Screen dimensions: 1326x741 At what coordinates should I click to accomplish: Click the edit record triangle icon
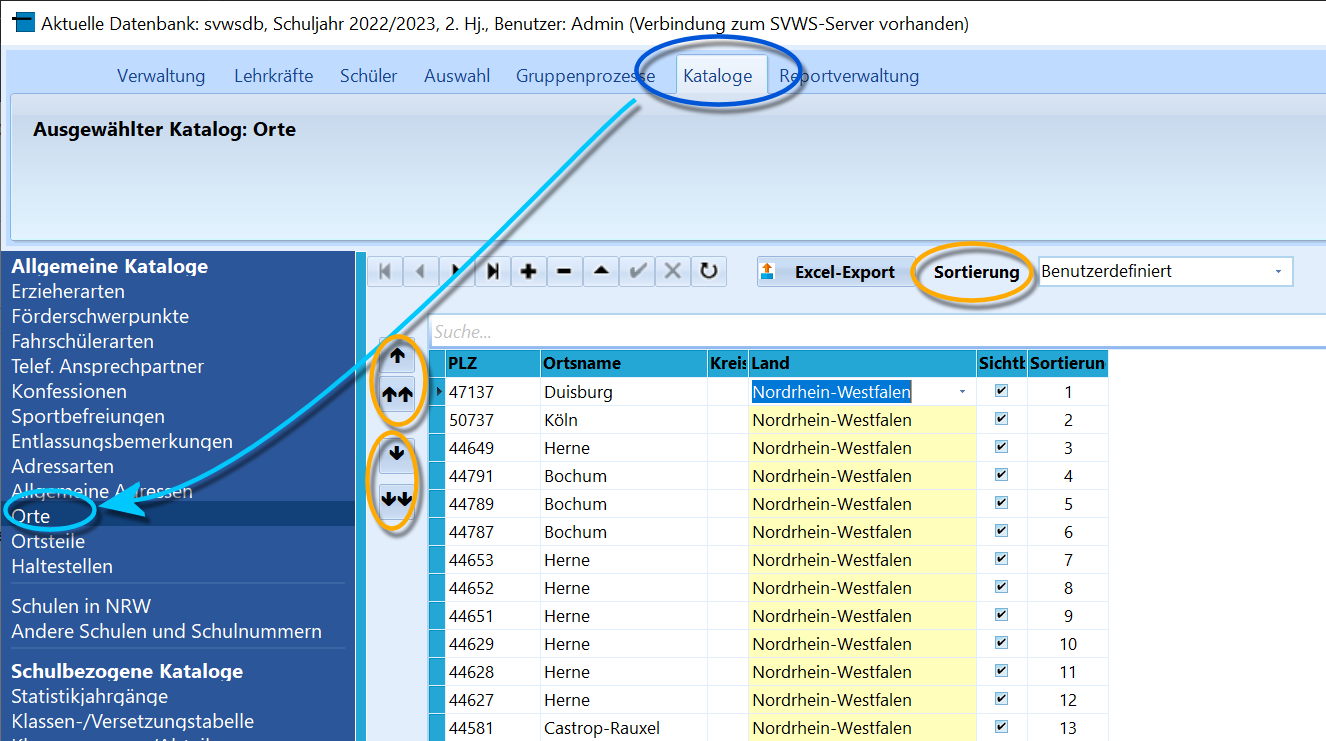click(x=600, y=271)
